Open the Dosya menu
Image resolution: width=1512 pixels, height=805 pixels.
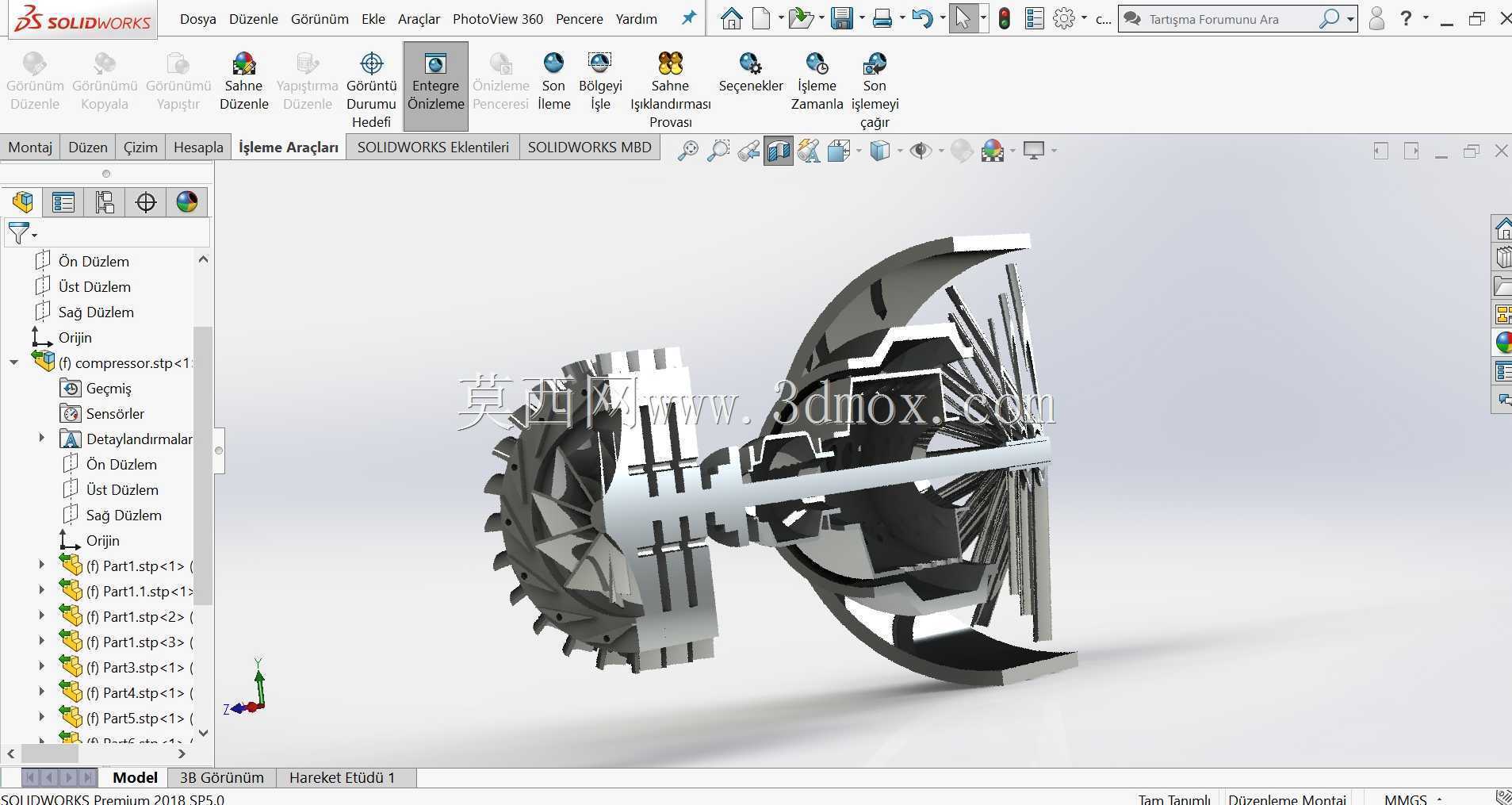tap(197, 19)
